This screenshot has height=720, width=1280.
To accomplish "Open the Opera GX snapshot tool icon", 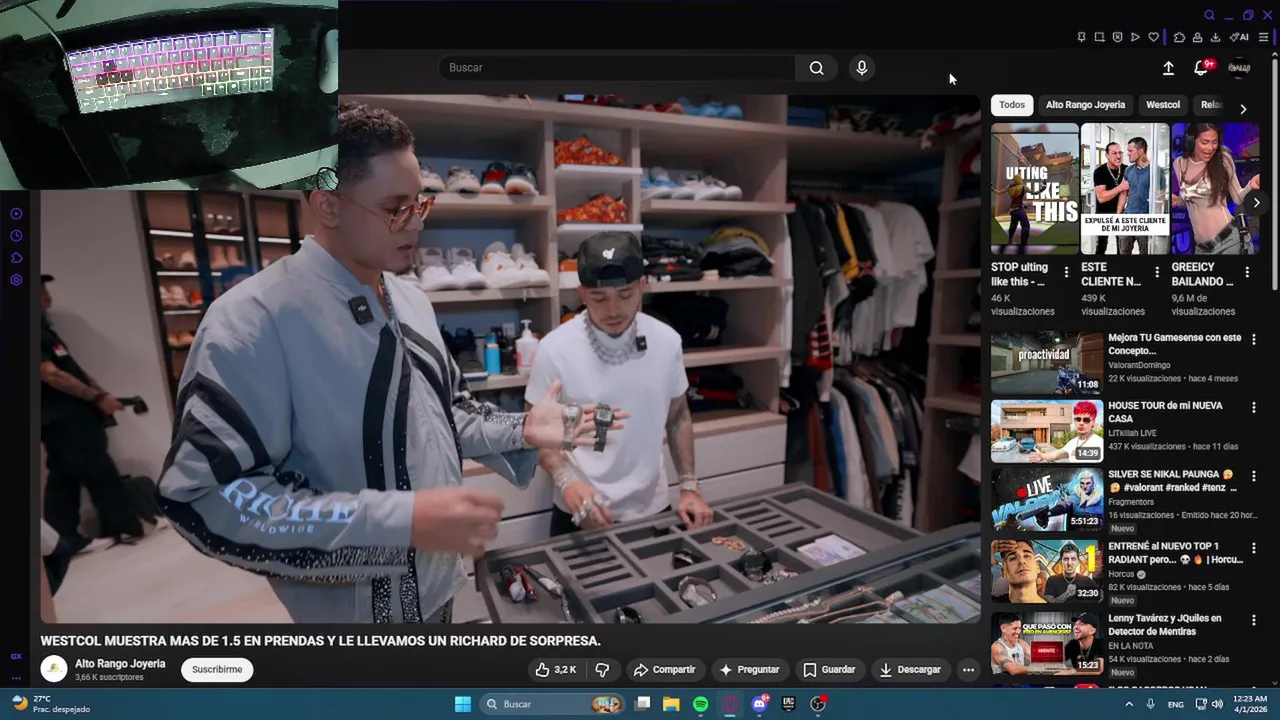I will click(x=1099, y=37).
